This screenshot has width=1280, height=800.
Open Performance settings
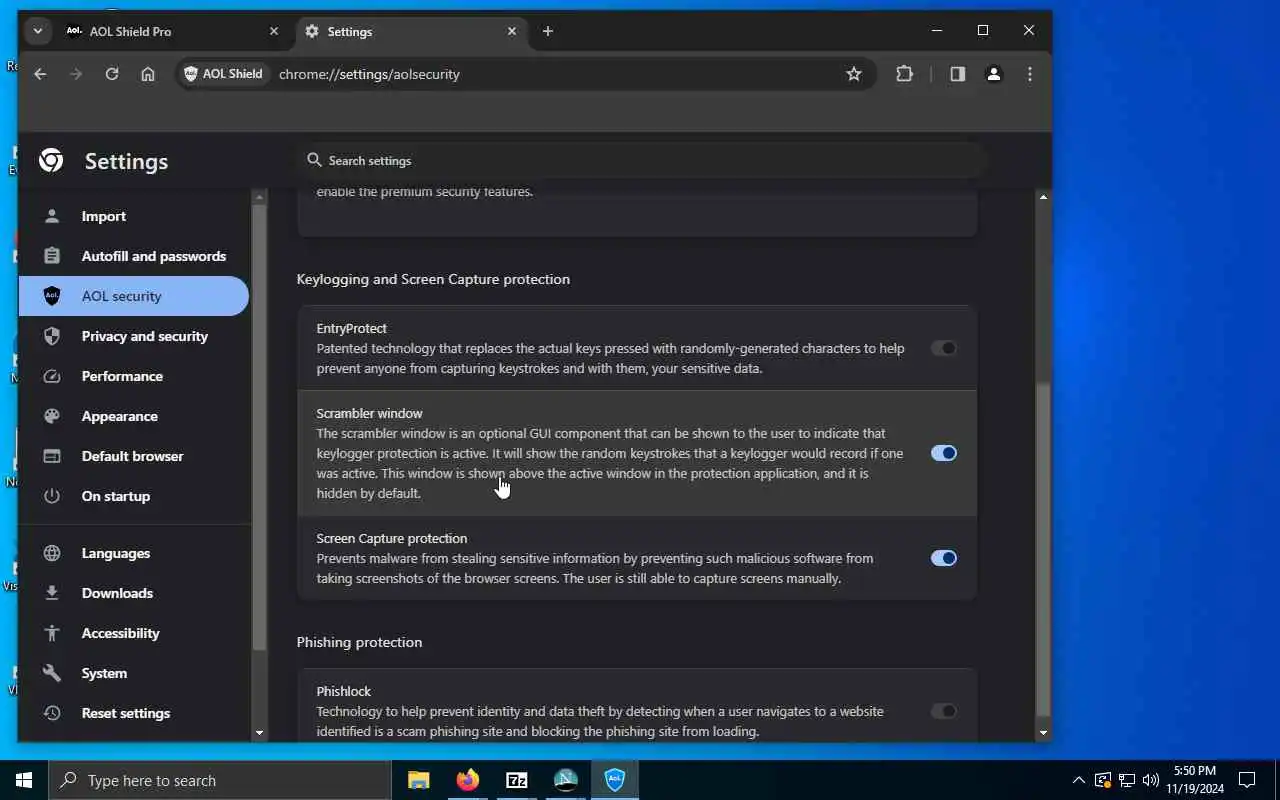tap(134, 376)
